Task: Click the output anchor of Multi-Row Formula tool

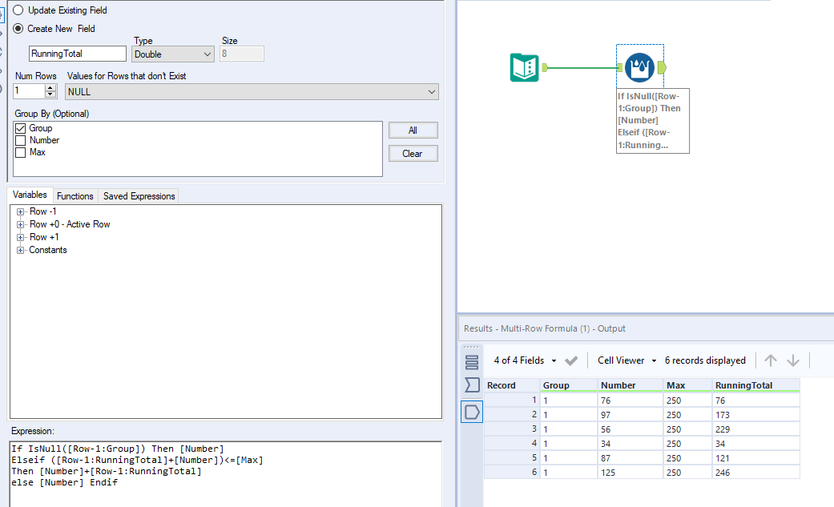Action: click(661, 68)
